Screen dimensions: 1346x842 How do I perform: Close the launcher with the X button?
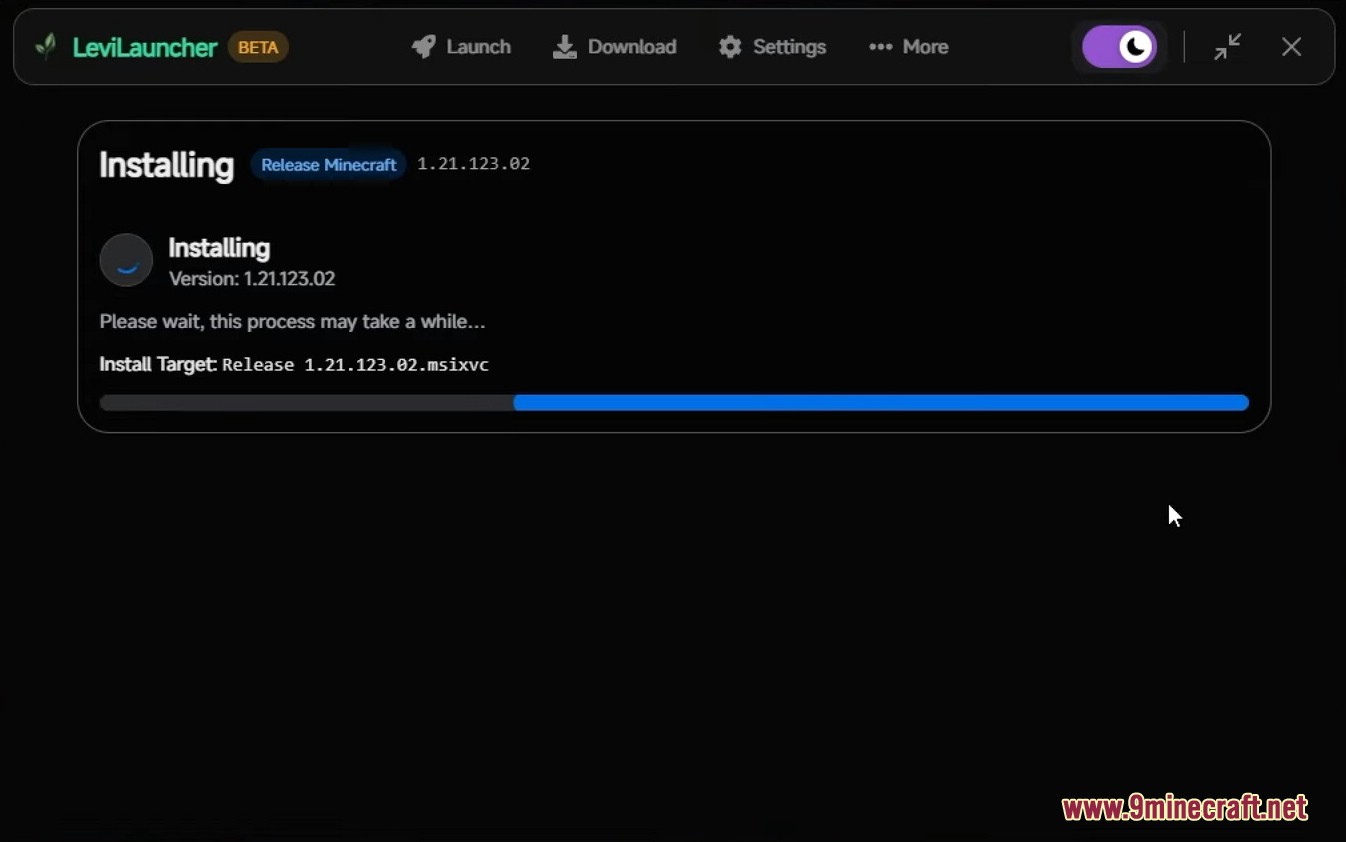click(x=1291, y=47)
